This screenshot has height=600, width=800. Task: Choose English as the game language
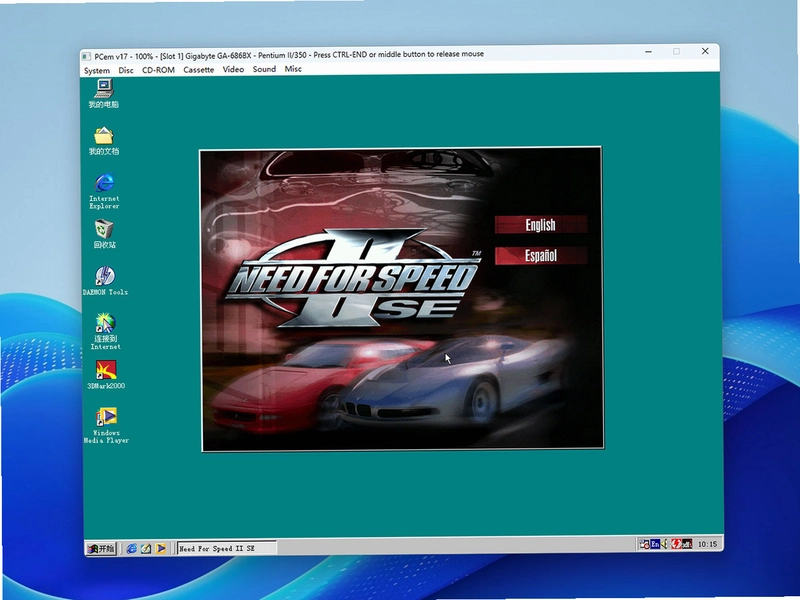[x=541, y=224]
